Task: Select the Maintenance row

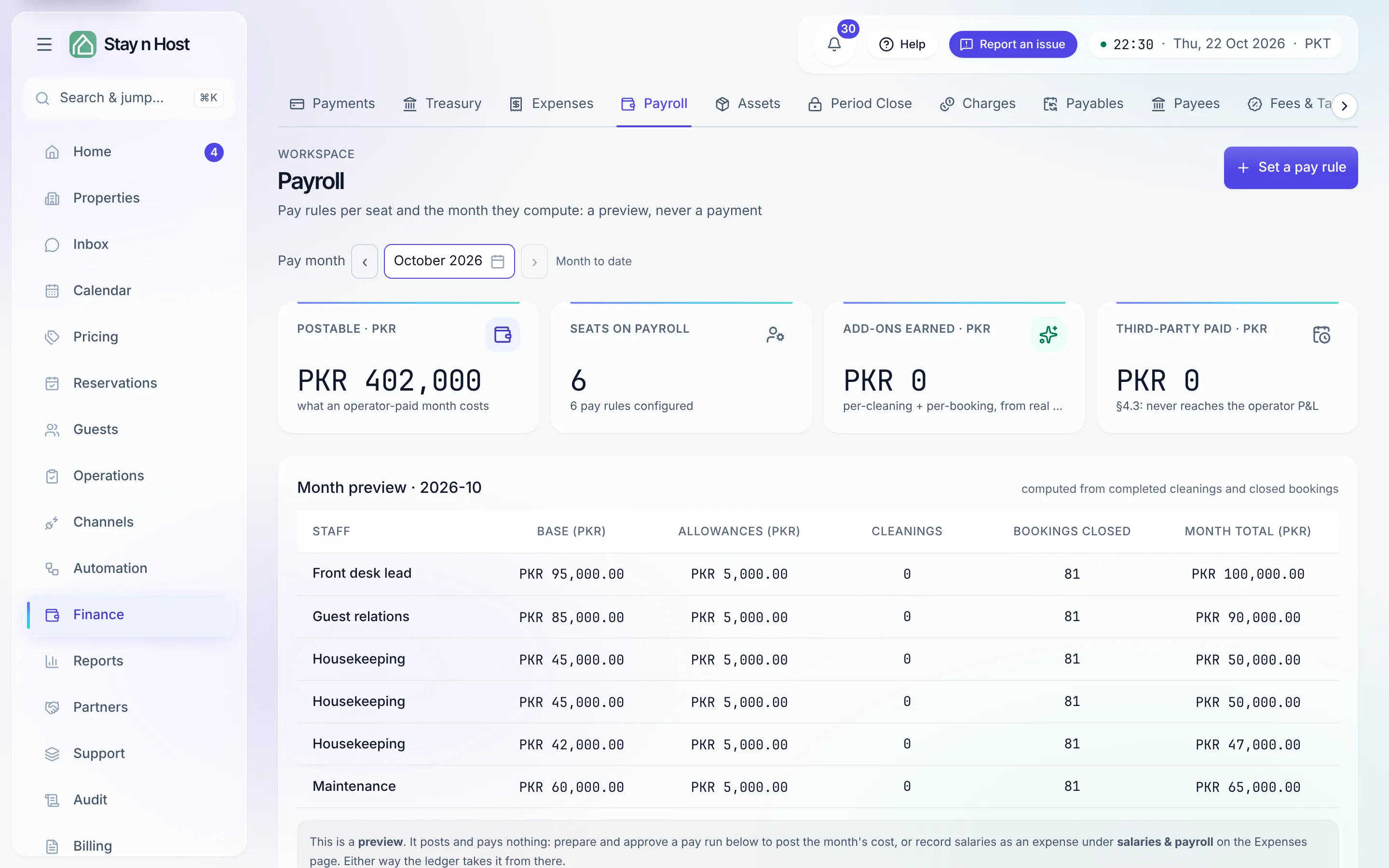Action: (817, 787)
